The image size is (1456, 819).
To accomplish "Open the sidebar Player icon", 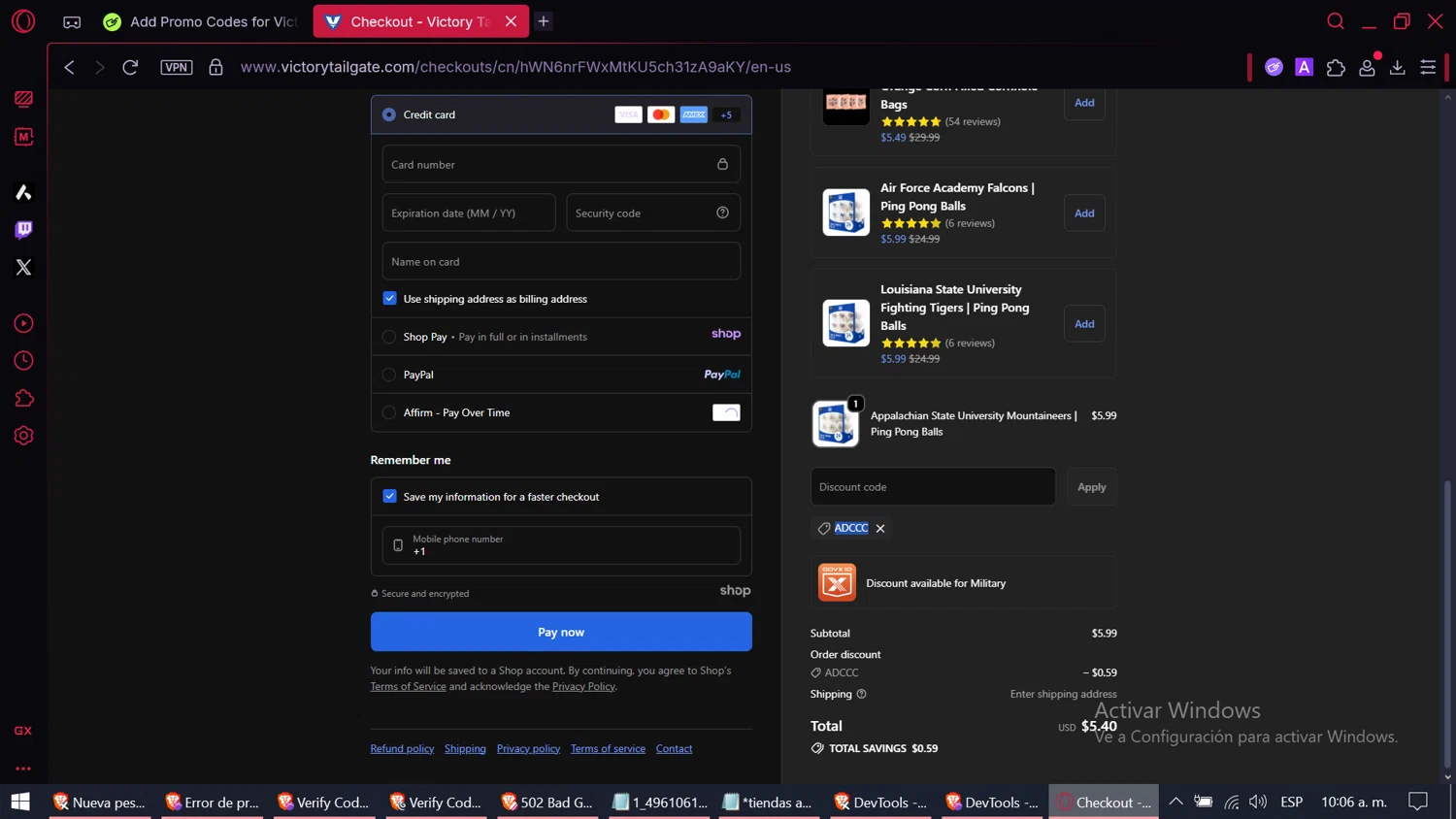I will [x=23, y=323].
